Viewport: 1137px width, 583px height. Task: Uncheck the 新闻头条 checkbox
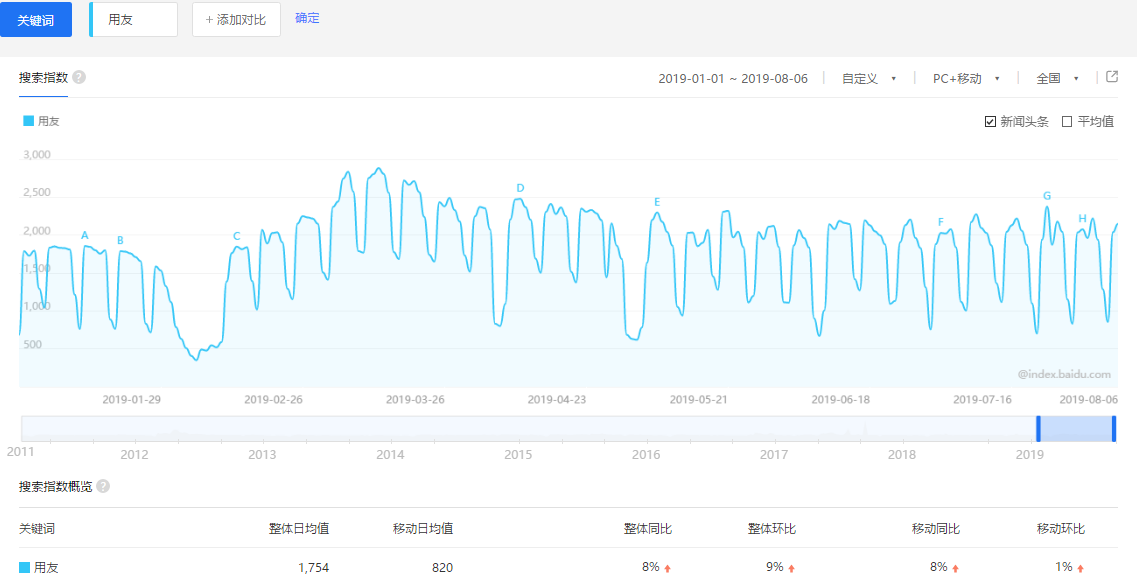[x=989, y=120]
